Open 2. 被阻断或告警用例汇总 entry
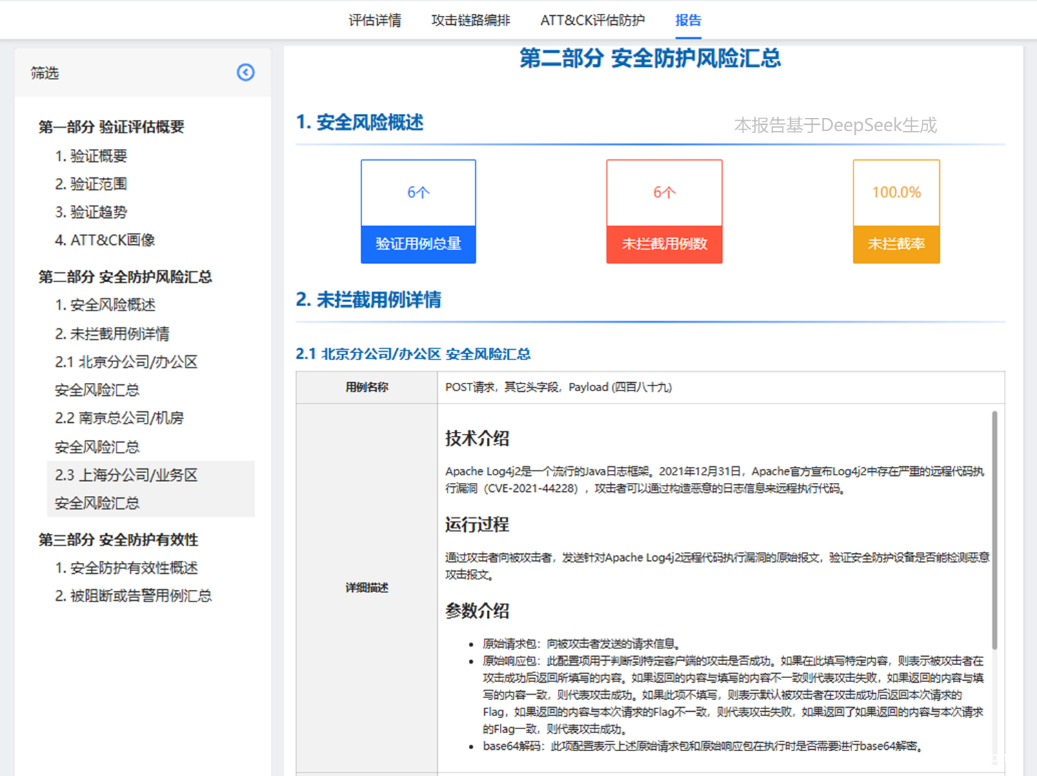The height and width of the screenshot is (776, 1037). 133,596
